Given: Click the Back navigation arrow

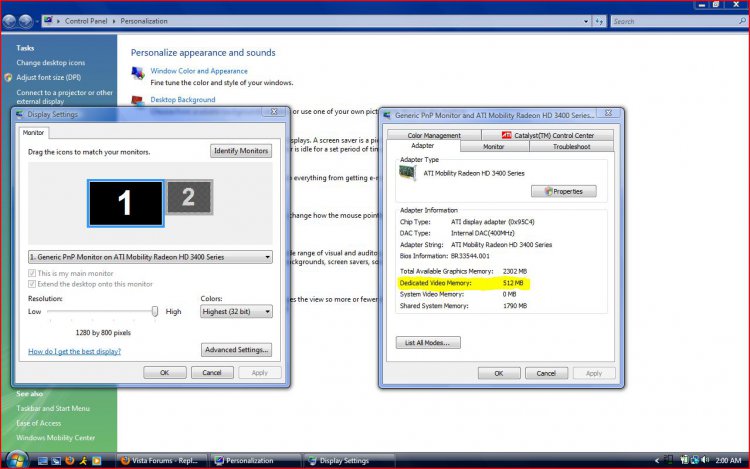Looking at the screenshot, I should pyautogui.click(x=9, y=21).
